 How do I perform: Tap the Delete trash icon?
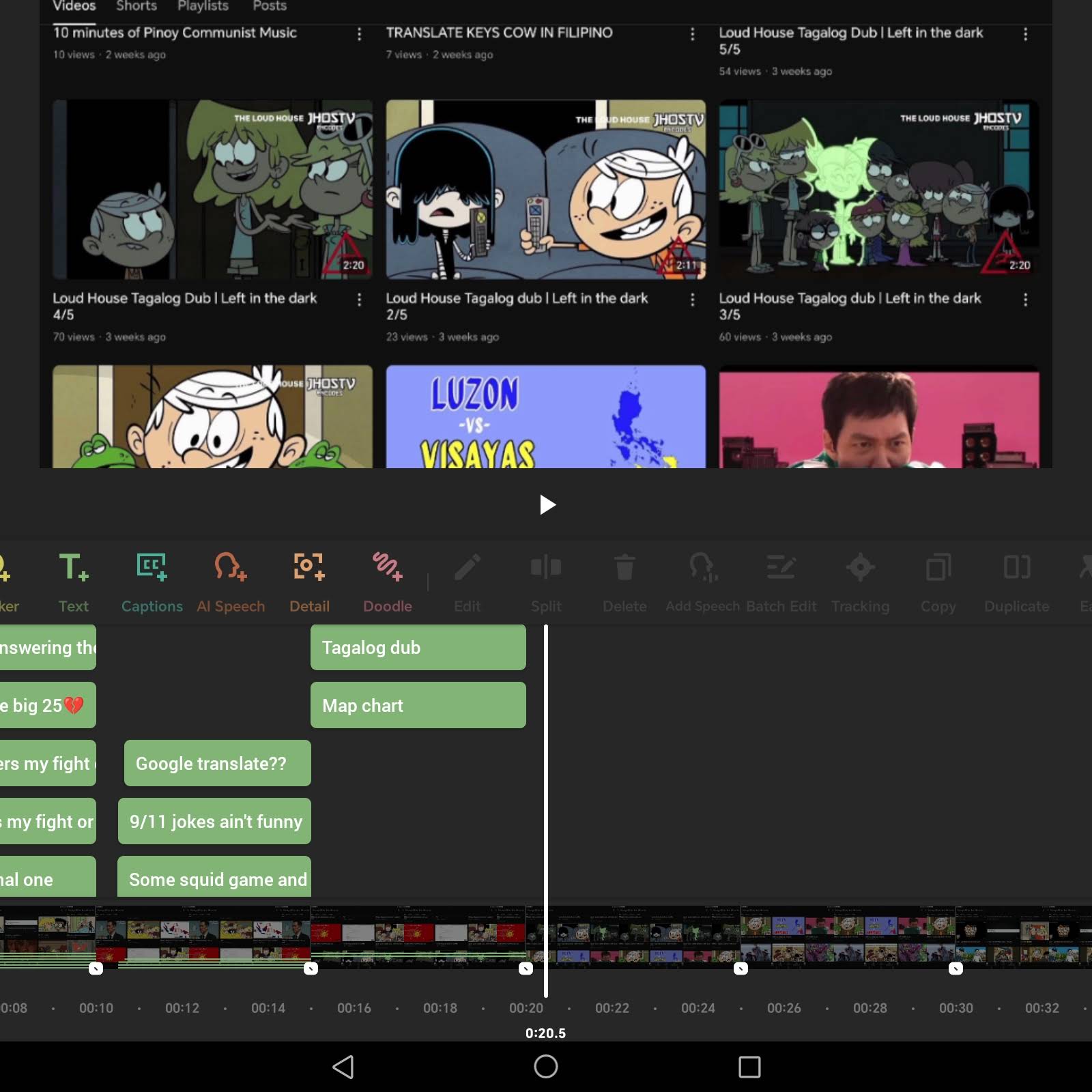coord(624,567)
